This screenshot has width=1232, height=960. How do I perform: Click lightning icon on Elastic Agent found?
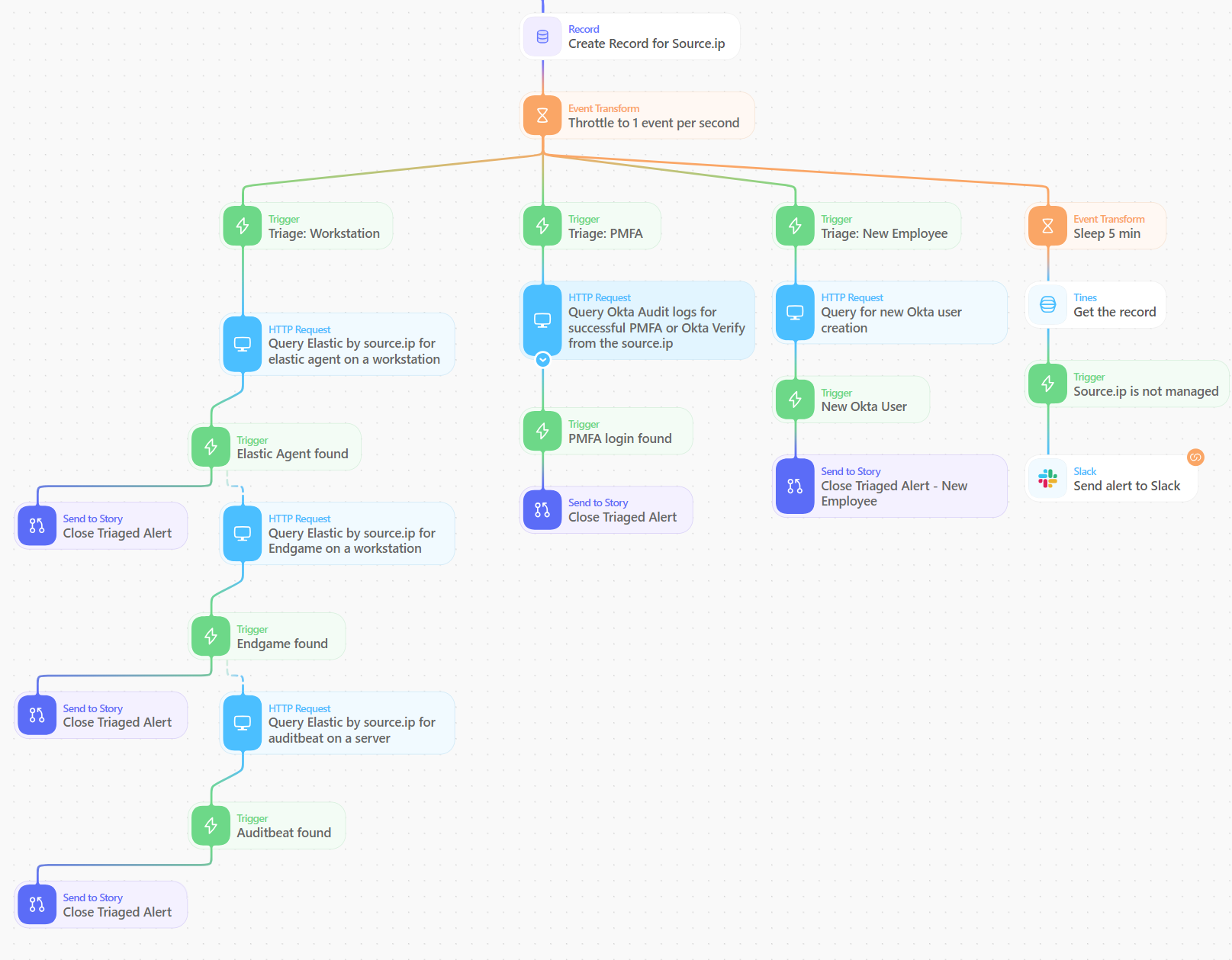[211, 447]
